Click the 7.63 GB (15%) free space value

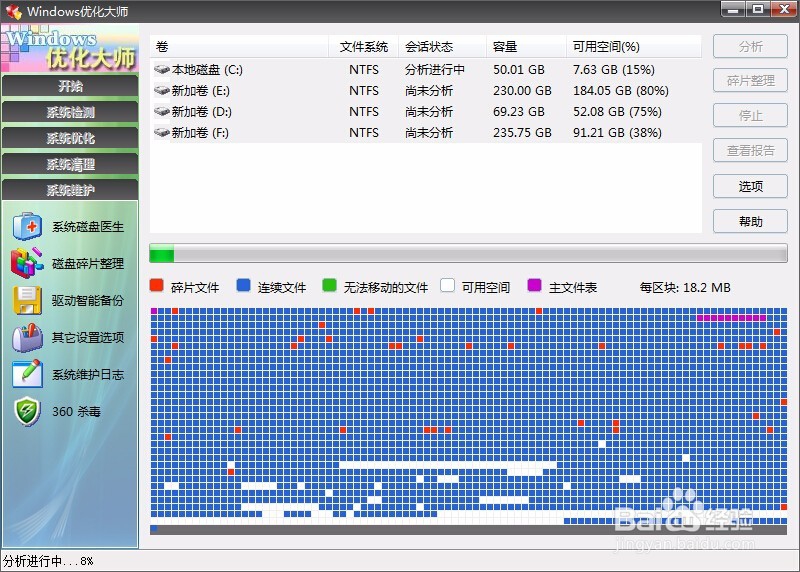(614, 69)
